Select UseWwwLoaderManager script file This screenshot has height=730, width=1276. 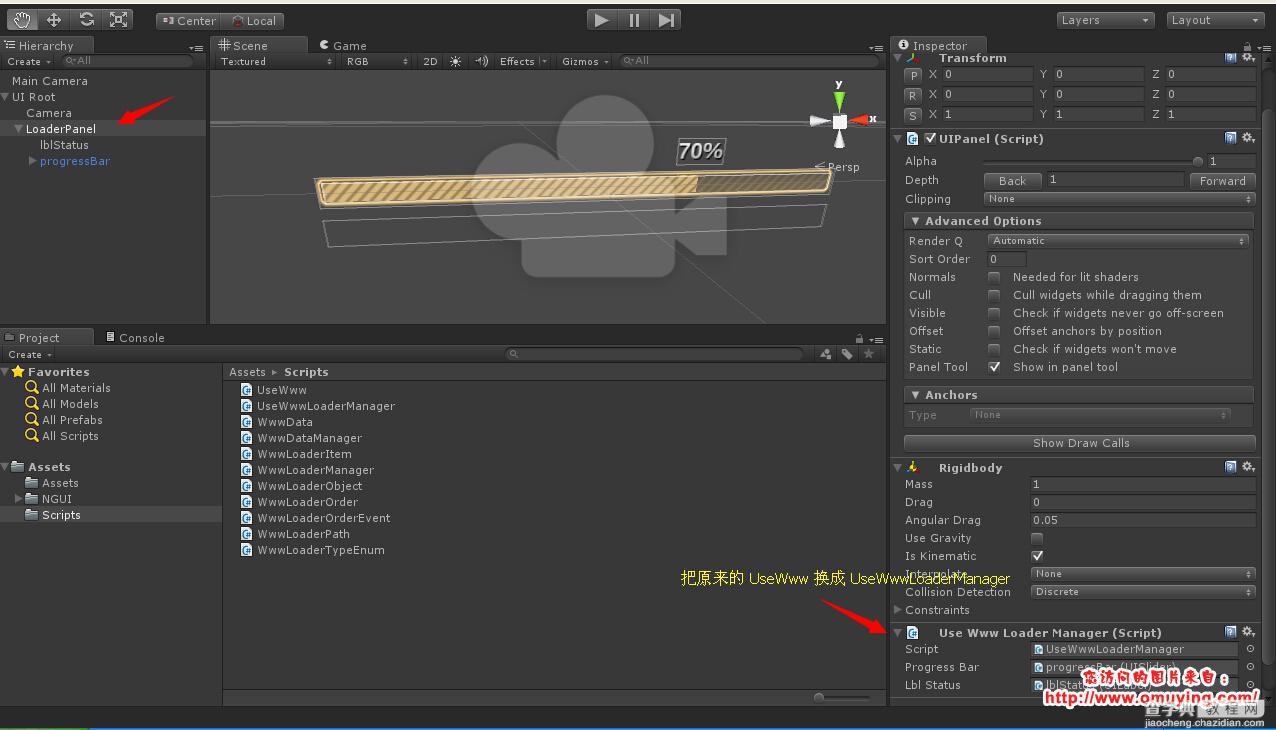pos(326,406)
